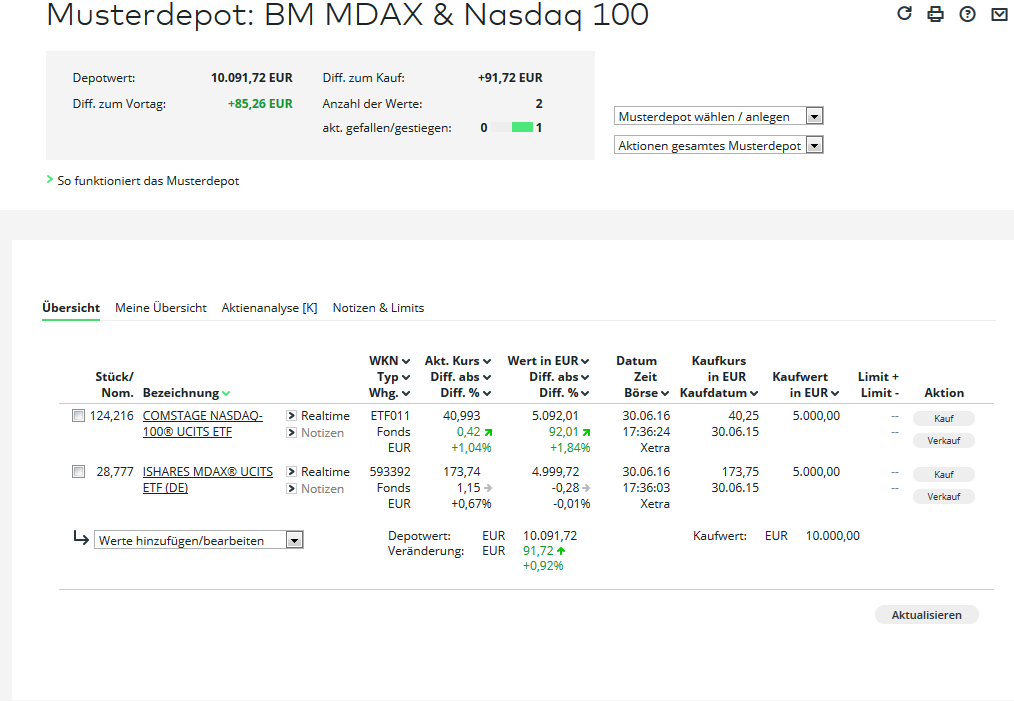Image resolution: width=1014 pixels, height=701 pixels.
Task: Click Notizen arrow icon for iShares MDAX row
Action: coord(292,489)
